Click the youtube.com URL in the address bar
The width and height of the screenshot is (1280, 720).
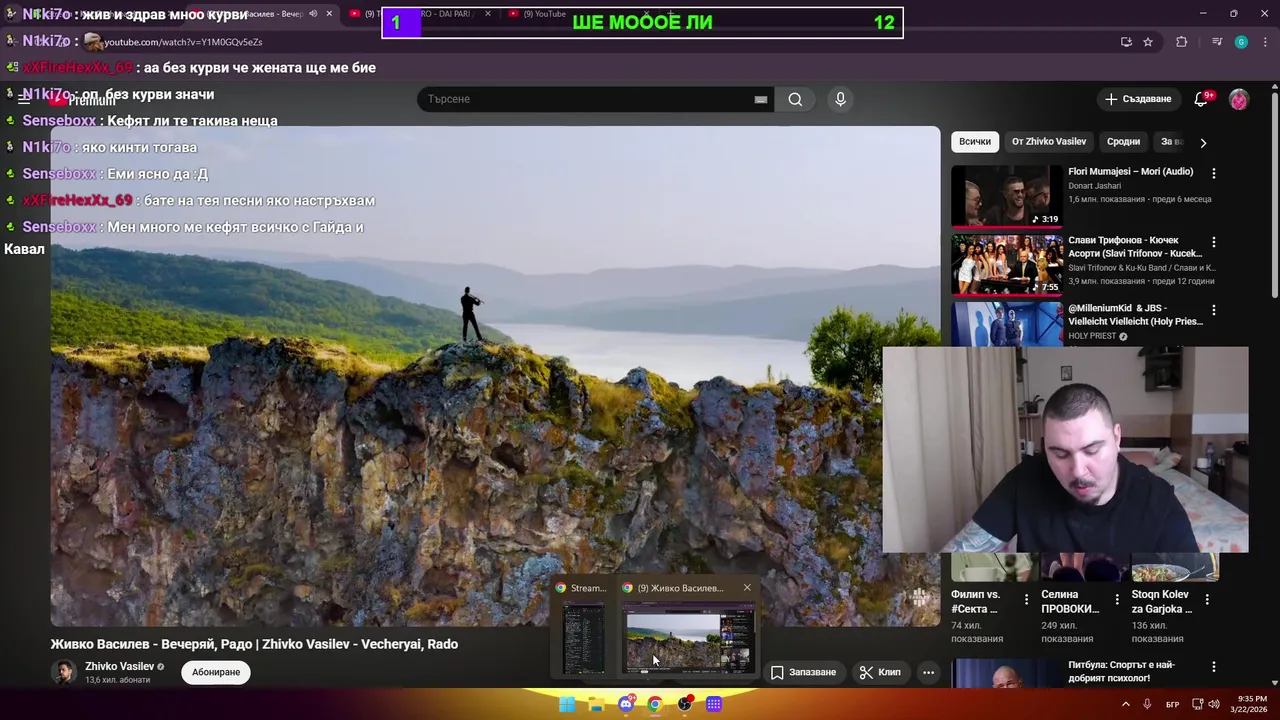(x=183, y=42)
